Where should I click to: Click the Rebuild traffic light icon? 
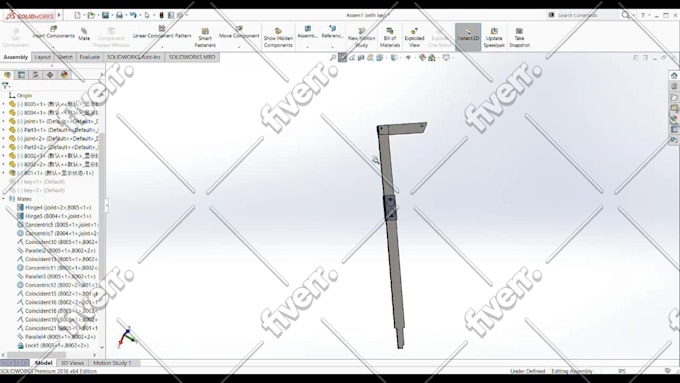[161, 15]
